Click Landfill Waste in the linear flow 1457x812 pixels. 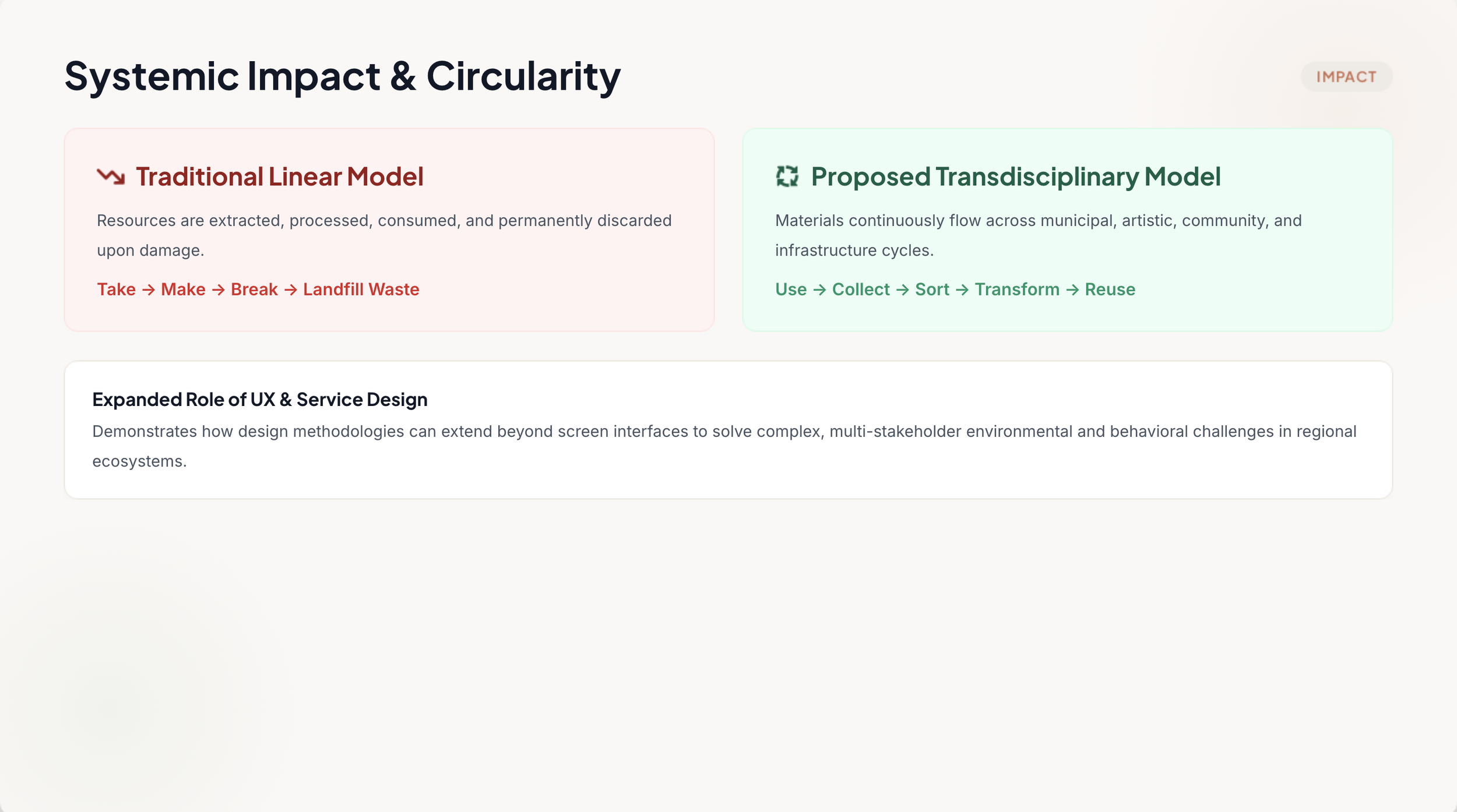coord(361,290)
